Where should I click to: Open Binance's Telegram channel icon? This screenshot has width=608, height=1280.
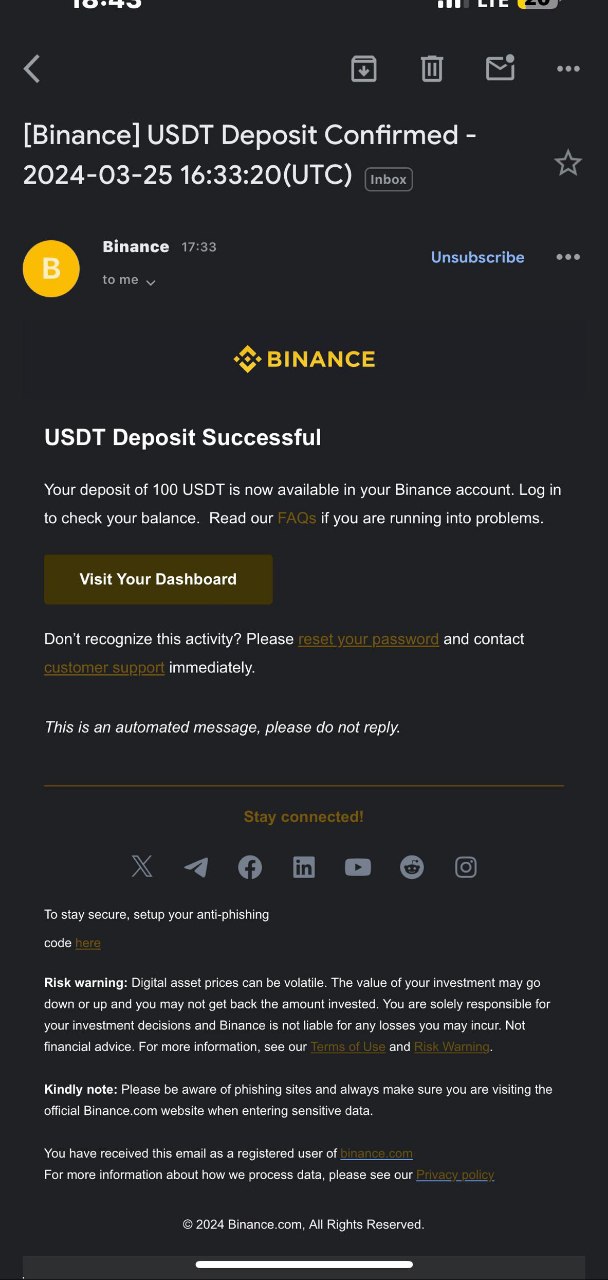pos(196,867)
